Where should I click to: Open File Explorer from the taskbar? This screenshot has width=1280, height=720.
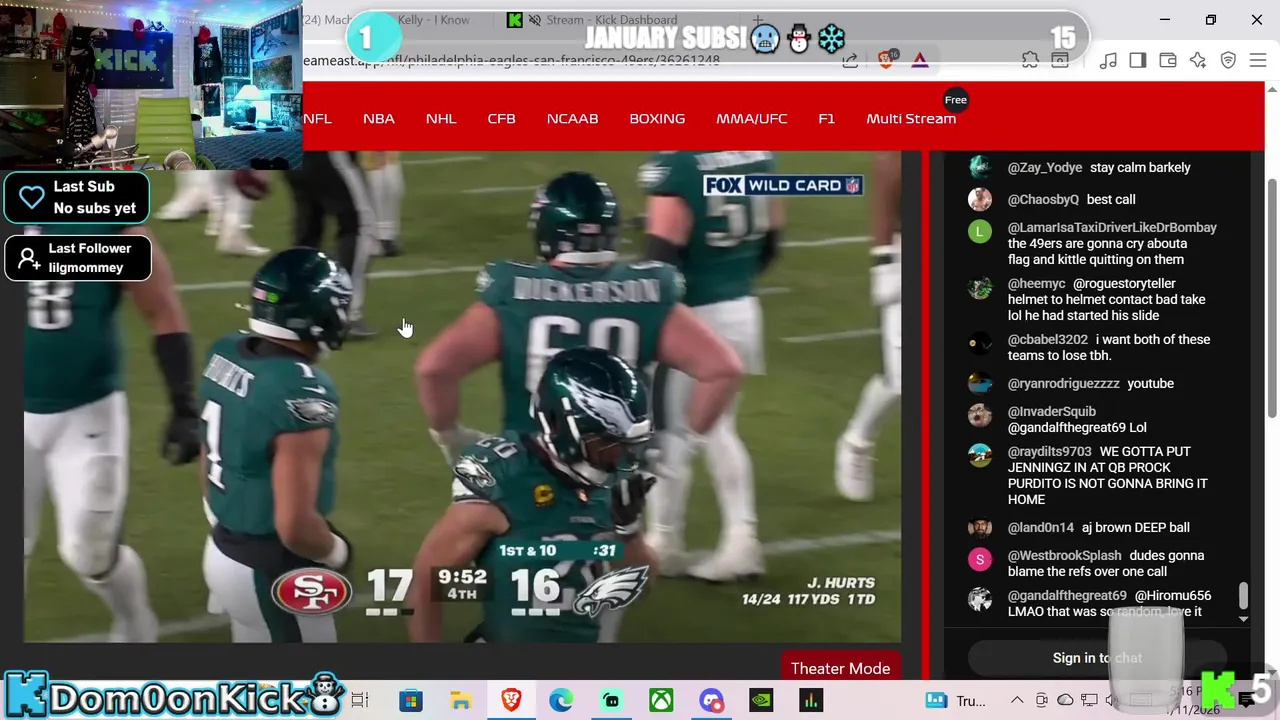461,700
